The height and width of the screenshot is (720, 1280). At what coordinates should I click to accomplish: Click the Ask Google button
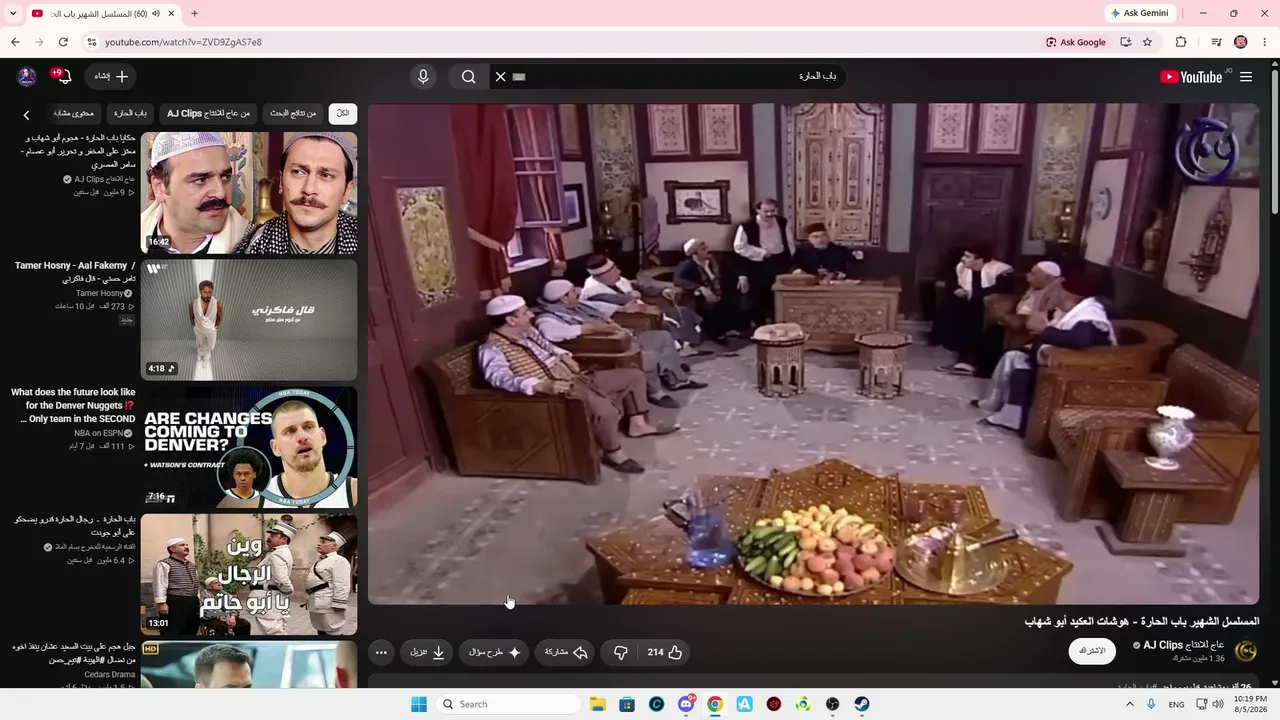click(x=1076, y=42)
